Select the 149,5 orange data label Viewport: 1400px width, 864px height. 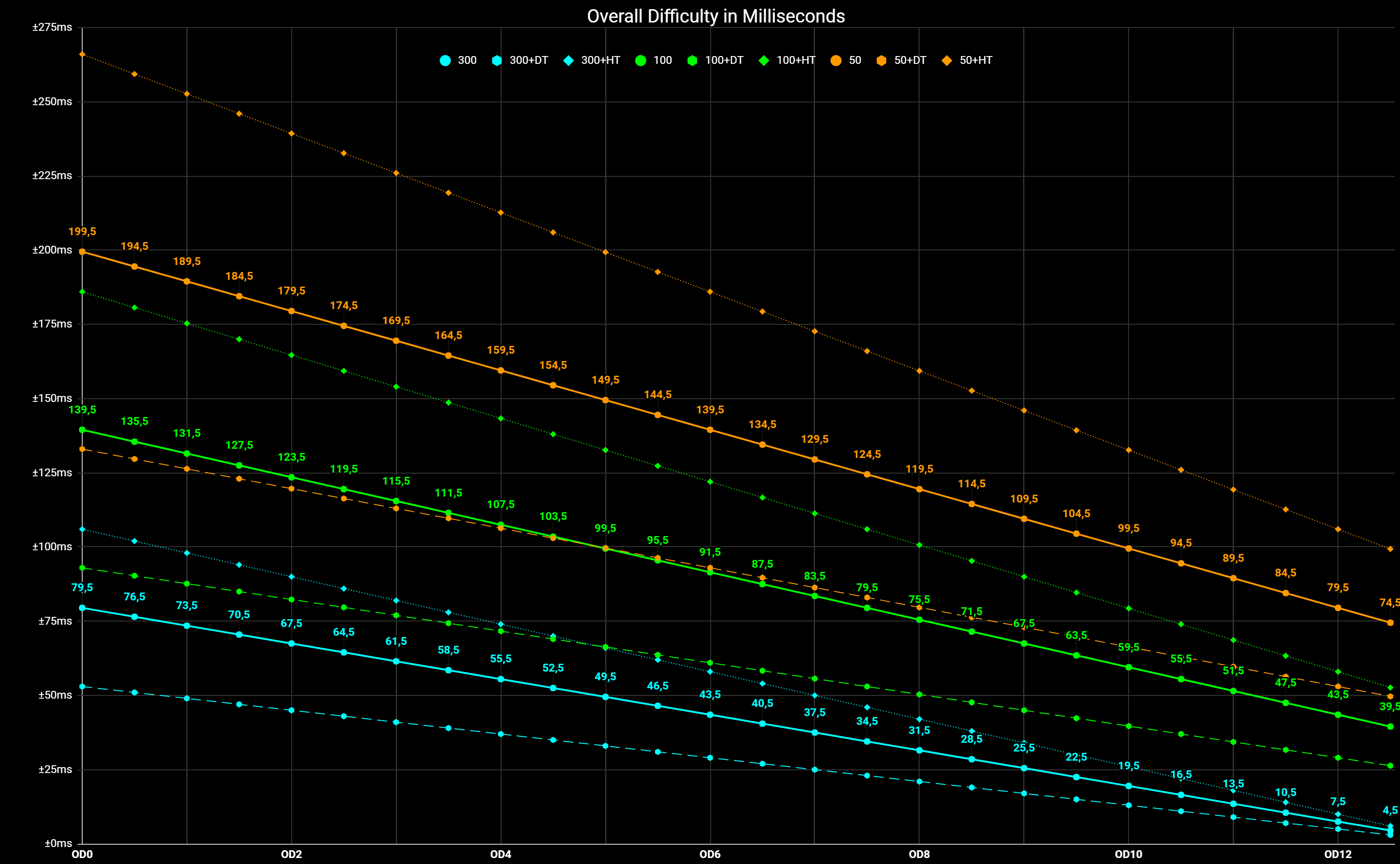tap(605, 380)
